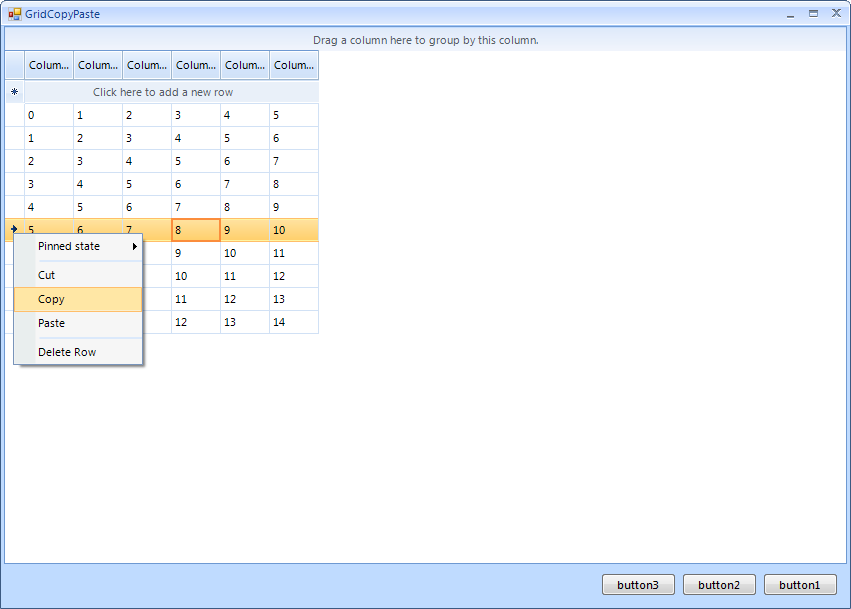851x609 pixels.
Task: Click the last column header in the grid
Action: click(294, 65)
